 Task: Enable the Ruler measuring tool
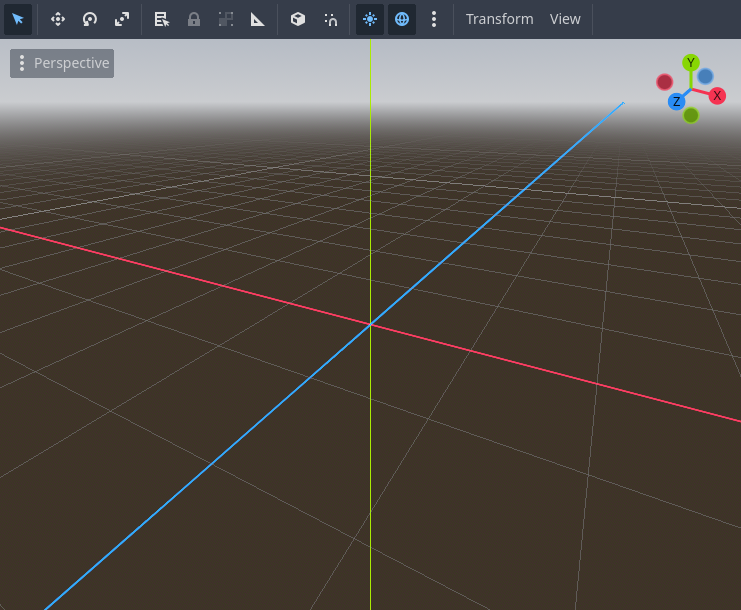click(258, 19)
